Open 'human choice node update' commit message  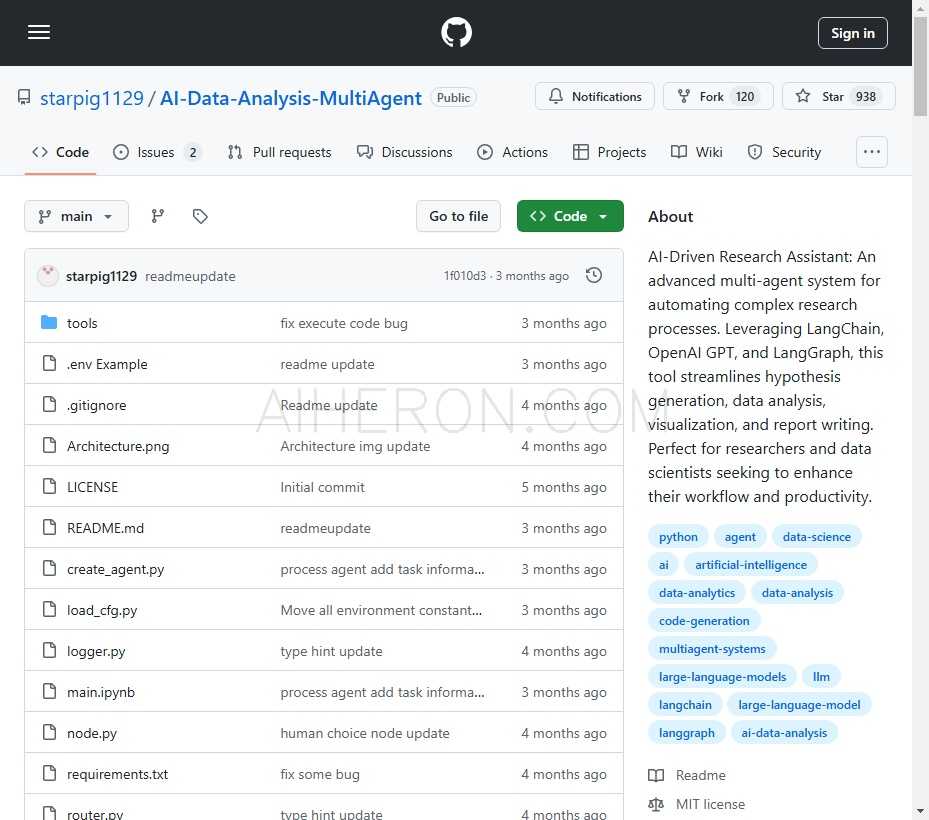[x=364, y=733]
